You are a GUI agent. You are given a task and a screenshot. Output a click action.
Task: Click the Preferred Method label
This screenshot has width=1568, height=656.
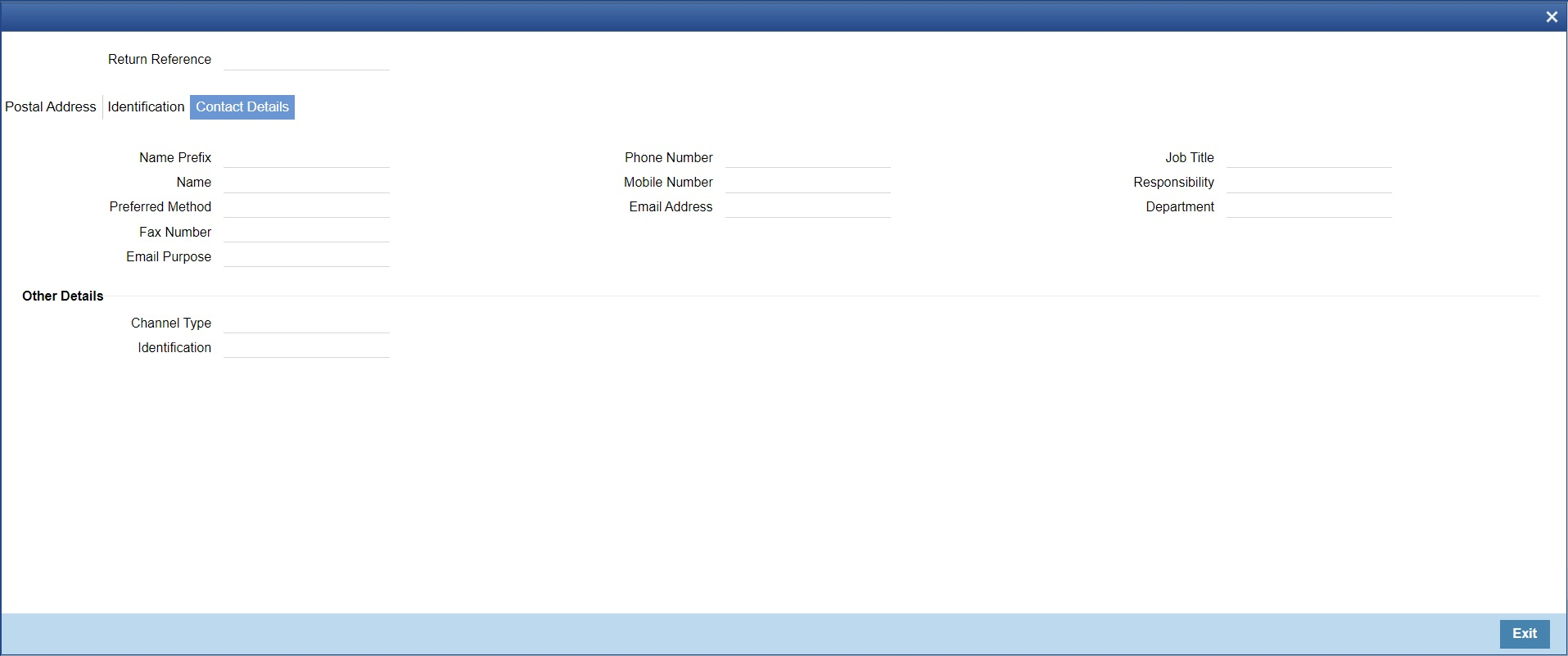click(x=160, y=206)
